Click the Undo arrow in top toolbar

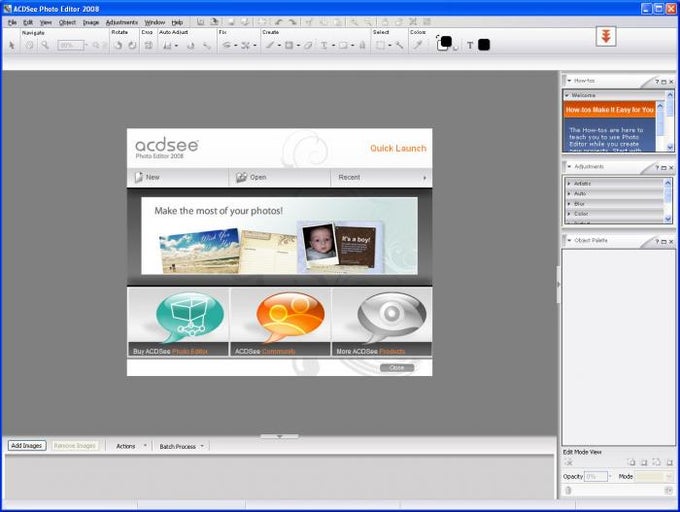pos(278,22)
